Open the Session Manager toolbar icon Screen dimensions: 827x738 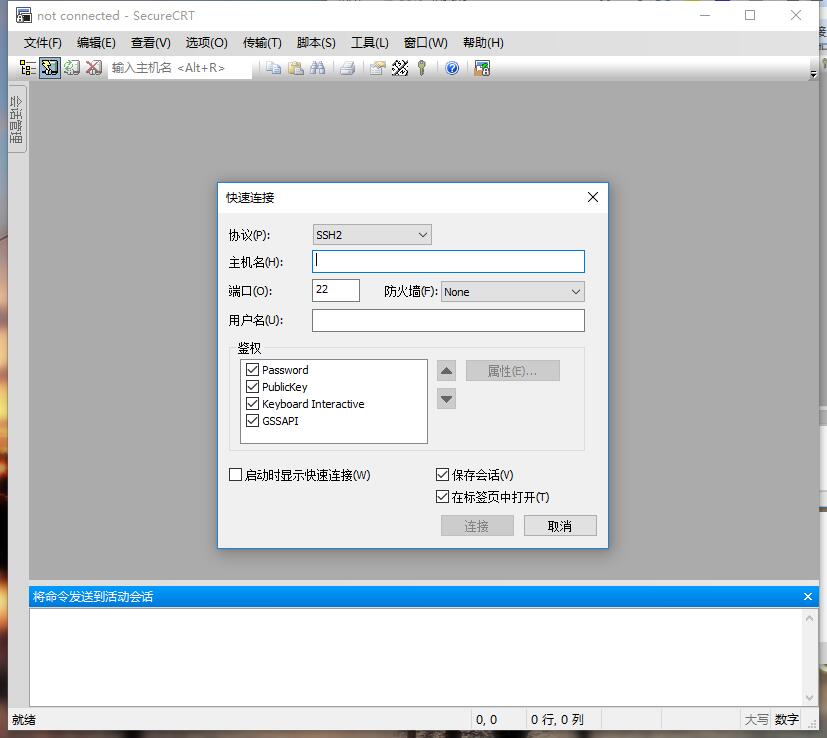27,68
